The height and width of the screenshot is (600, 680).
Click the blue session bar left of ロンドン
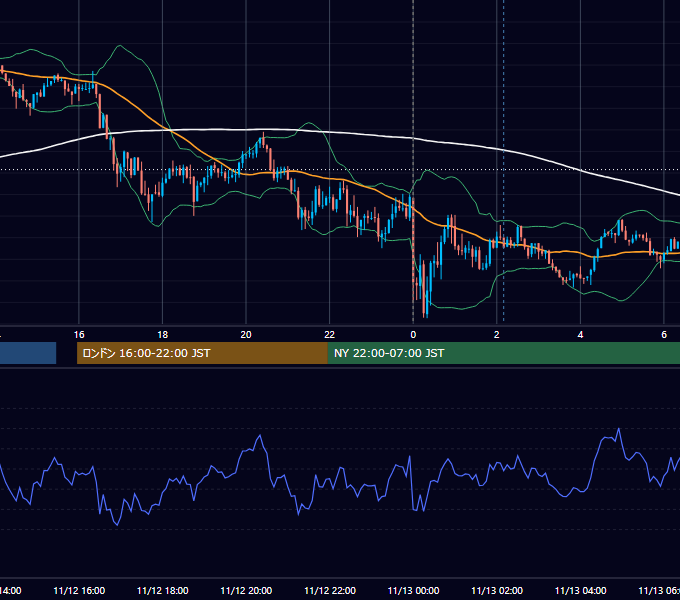(x=28, y=353)
